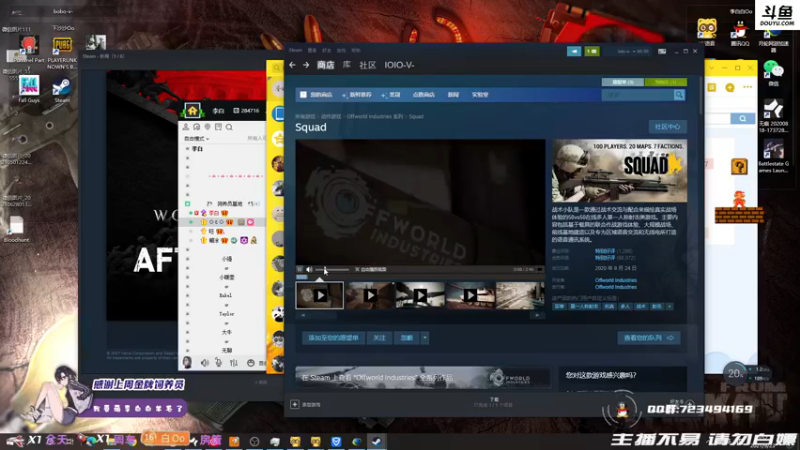This screenshot has width=800, height=450.
Task: Click the Squad capsule header image
Action: click(x=619, y=171)
